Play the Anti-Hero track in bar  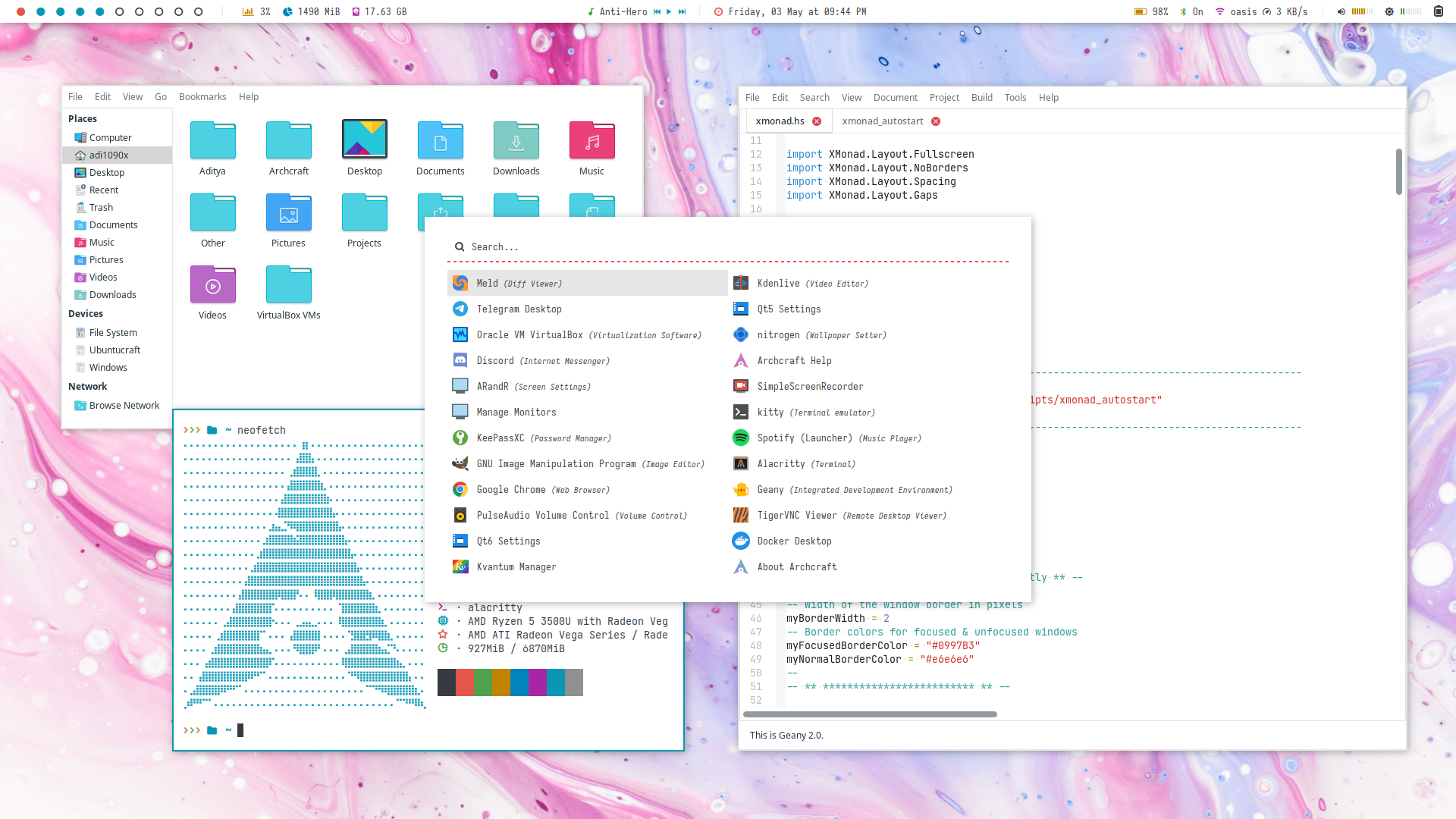point(669,11)
